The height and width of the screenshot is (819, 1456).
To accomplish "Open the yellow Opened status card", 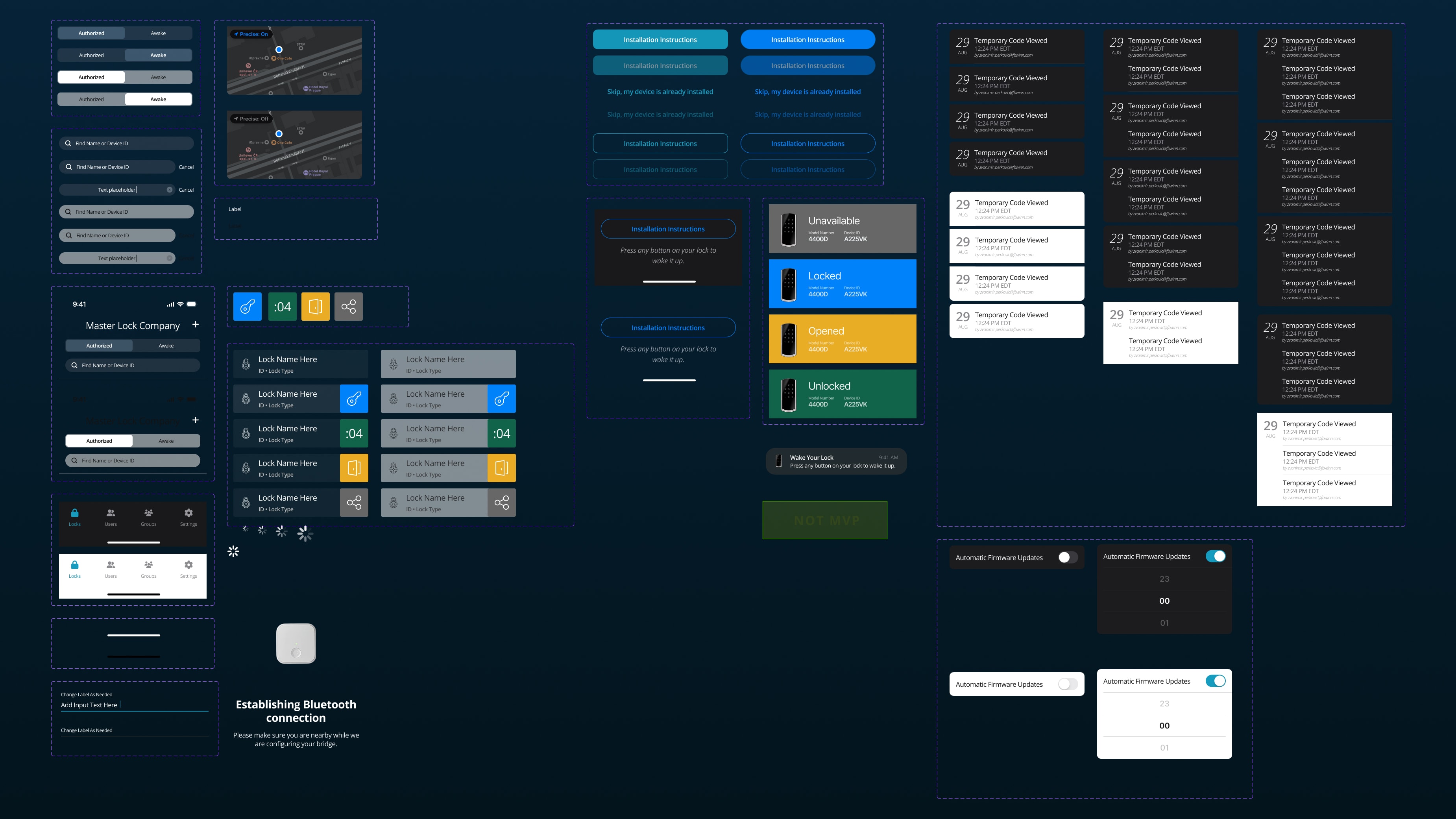I will pyautogui.click(x=842, y=338).
